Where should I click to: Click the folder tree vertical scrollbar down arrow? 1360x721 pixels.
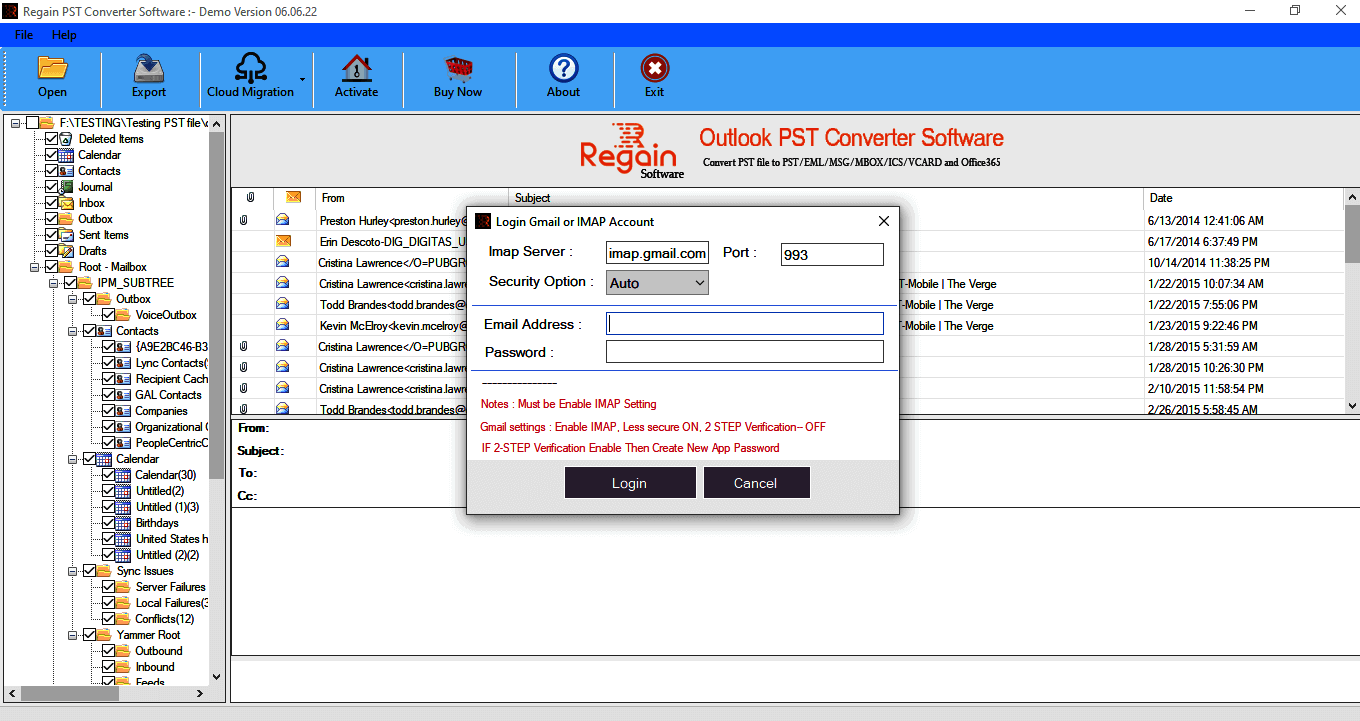[x=217, y=676]
